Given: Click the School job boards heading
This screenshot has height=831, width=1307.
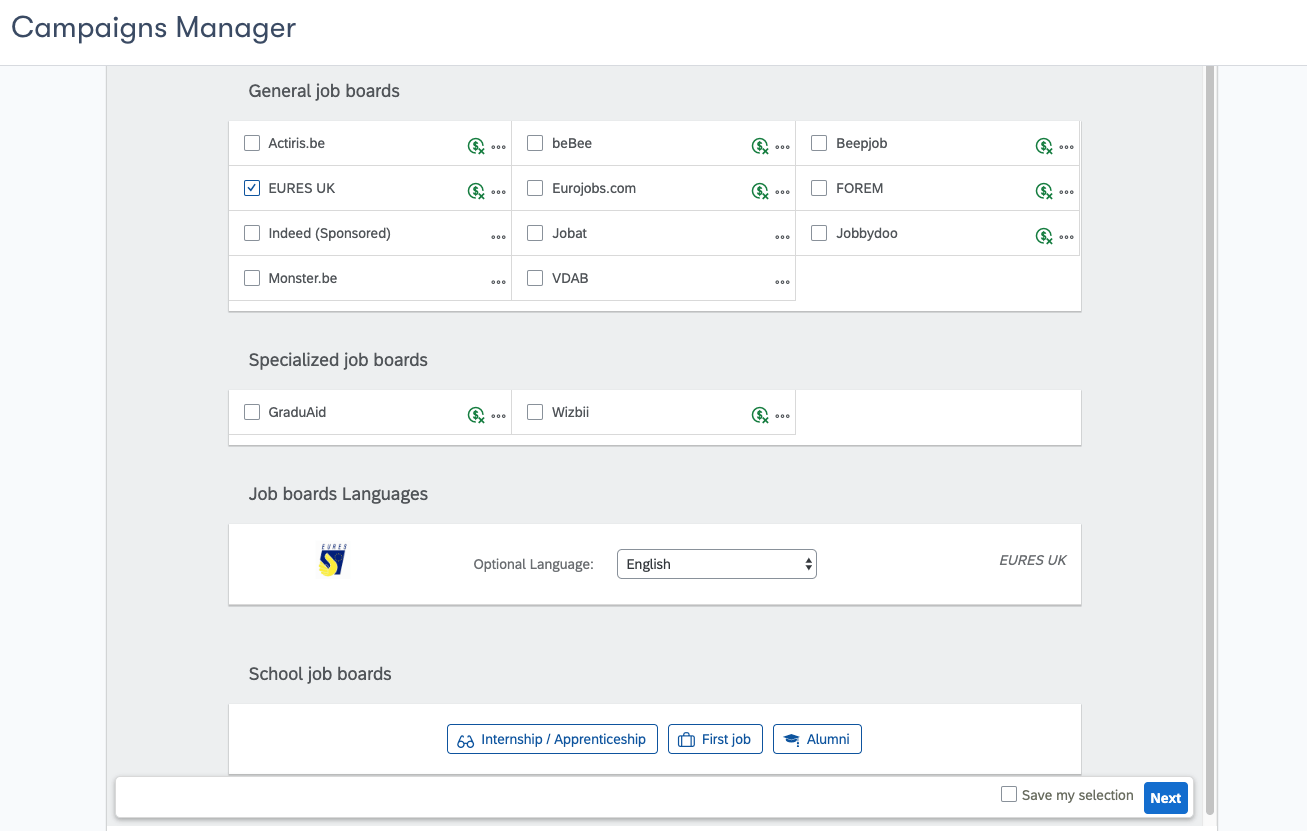Looking at the screenshot, I should coord(320,674).
